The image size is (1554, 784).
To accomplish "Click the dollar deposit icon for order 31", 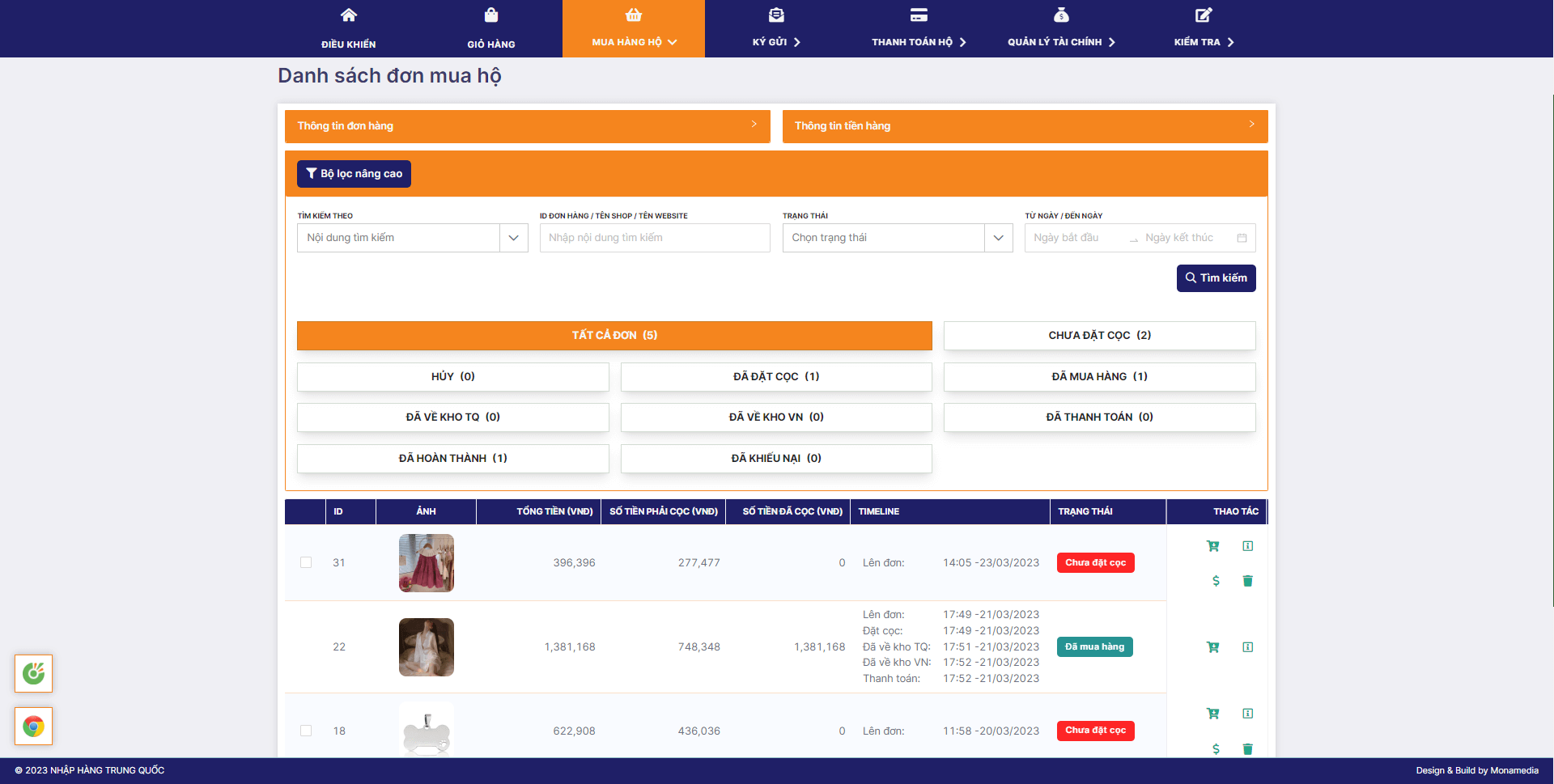I will (1216, 581).
